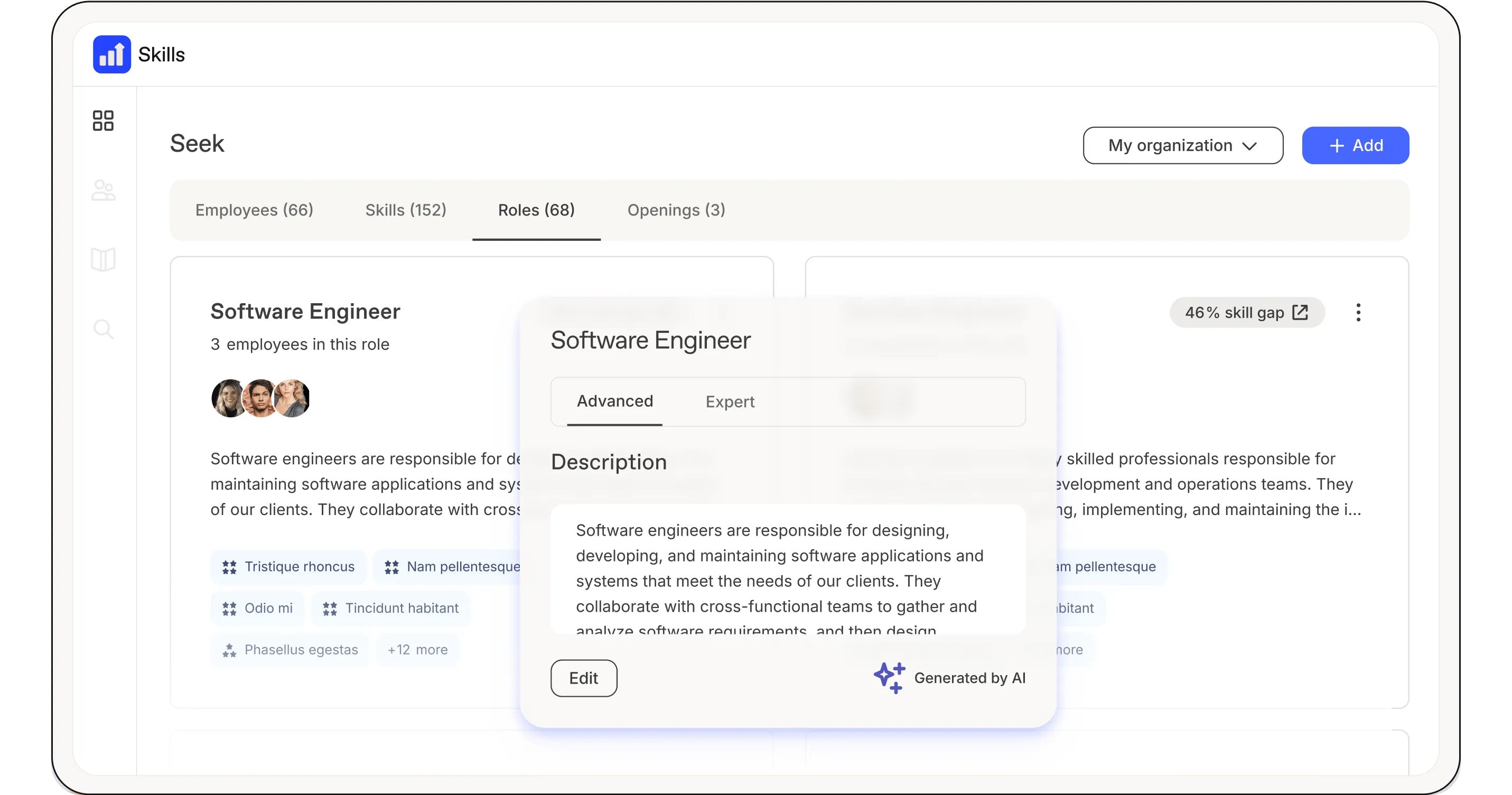This screenshot has height=795, width=1512.
Task: Click the search magnifier icon in sidebar
Action: tap(104, 329)
